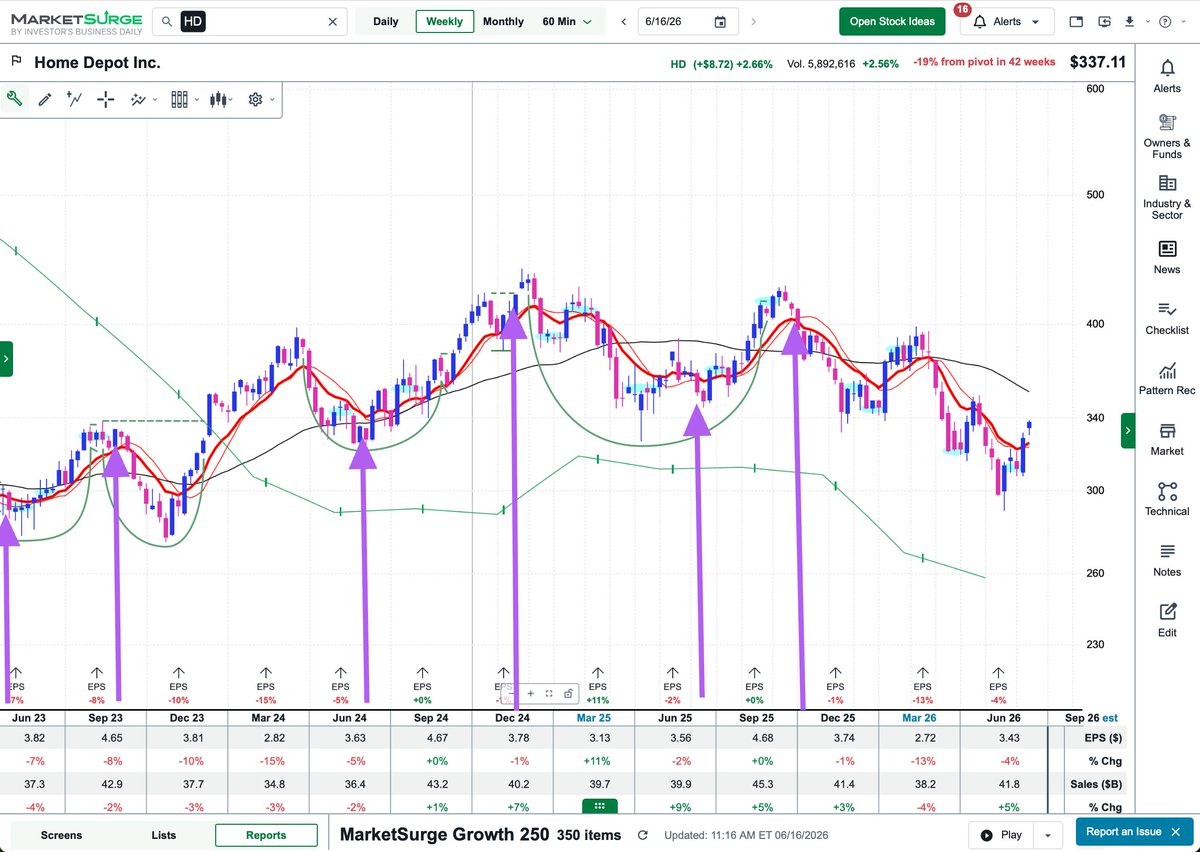Click Open Stock Ideas button
Viewport: 1200px width, 852px height.
click(x=892, y=21)
